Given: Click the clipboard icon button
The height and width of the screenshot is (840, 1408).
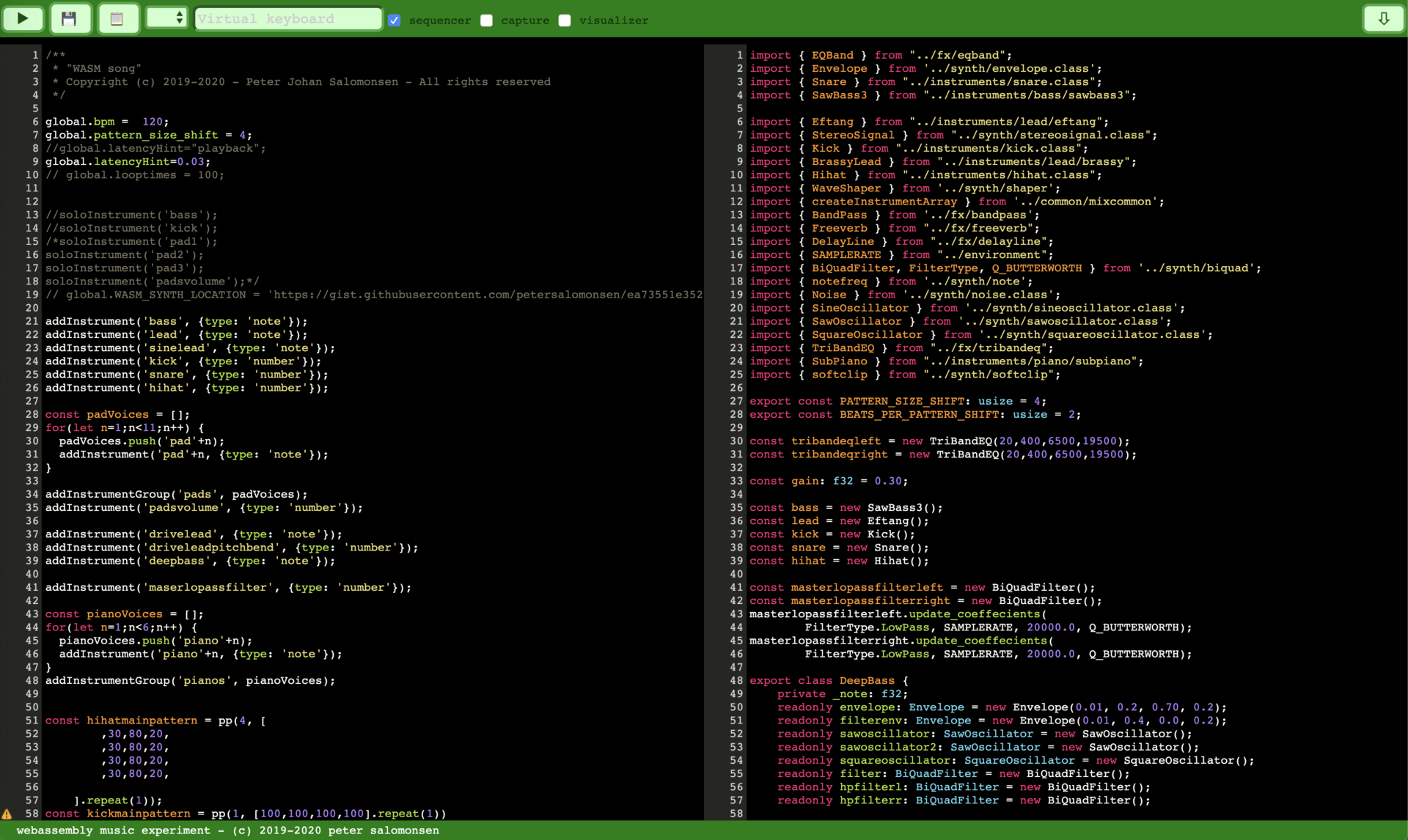Looking at the screenshot, I should point(117,18).
